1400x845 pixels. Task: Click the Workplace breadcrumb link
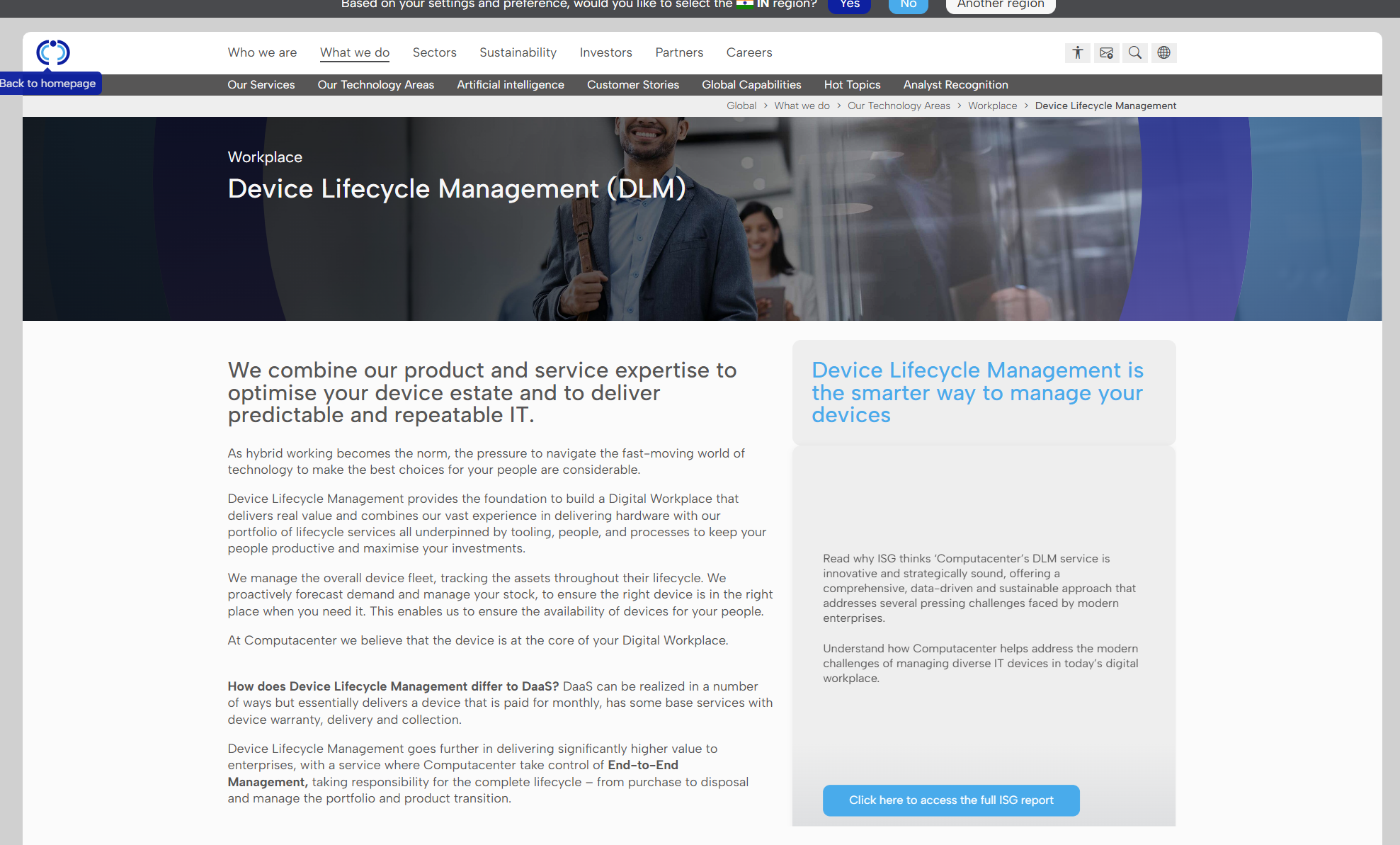(993, 106)
